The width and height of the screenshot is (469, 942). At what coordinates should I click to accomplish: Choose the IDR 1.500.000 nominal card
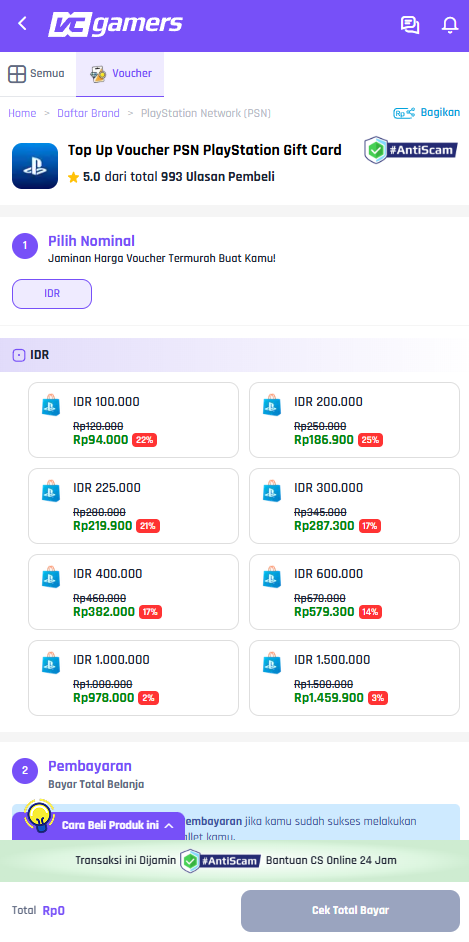[354, 678]
